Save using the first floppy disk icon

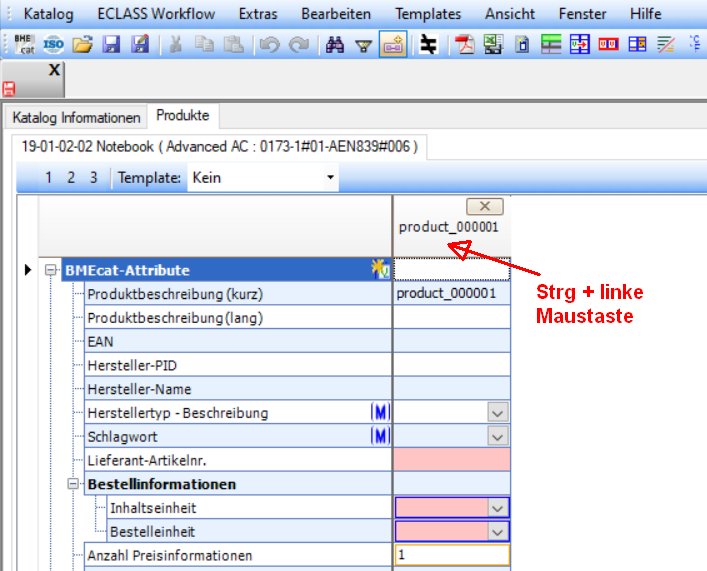[x=111, y=44]
